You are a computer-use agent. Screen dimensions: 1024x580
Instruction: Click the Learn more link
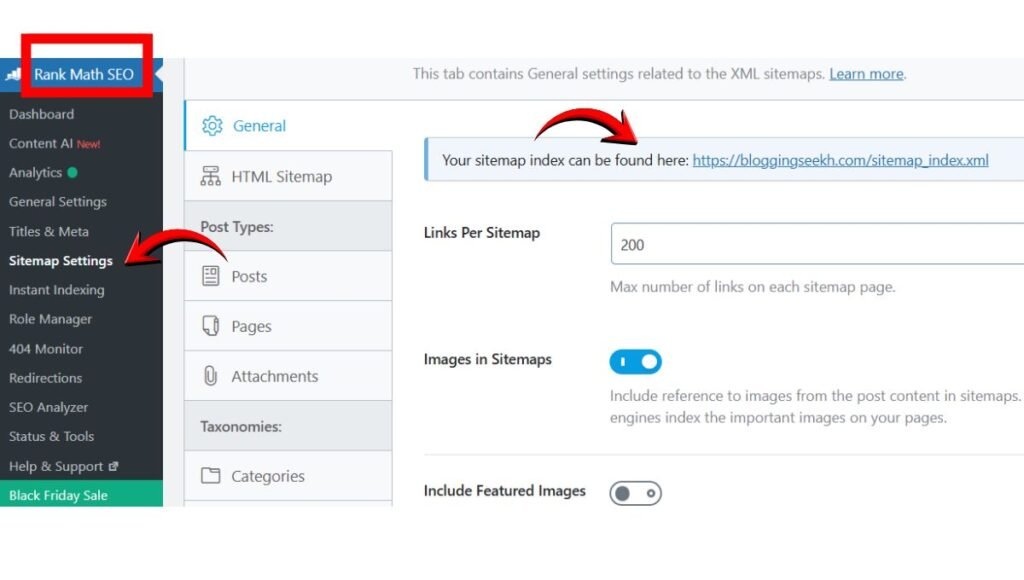point(866,74)
